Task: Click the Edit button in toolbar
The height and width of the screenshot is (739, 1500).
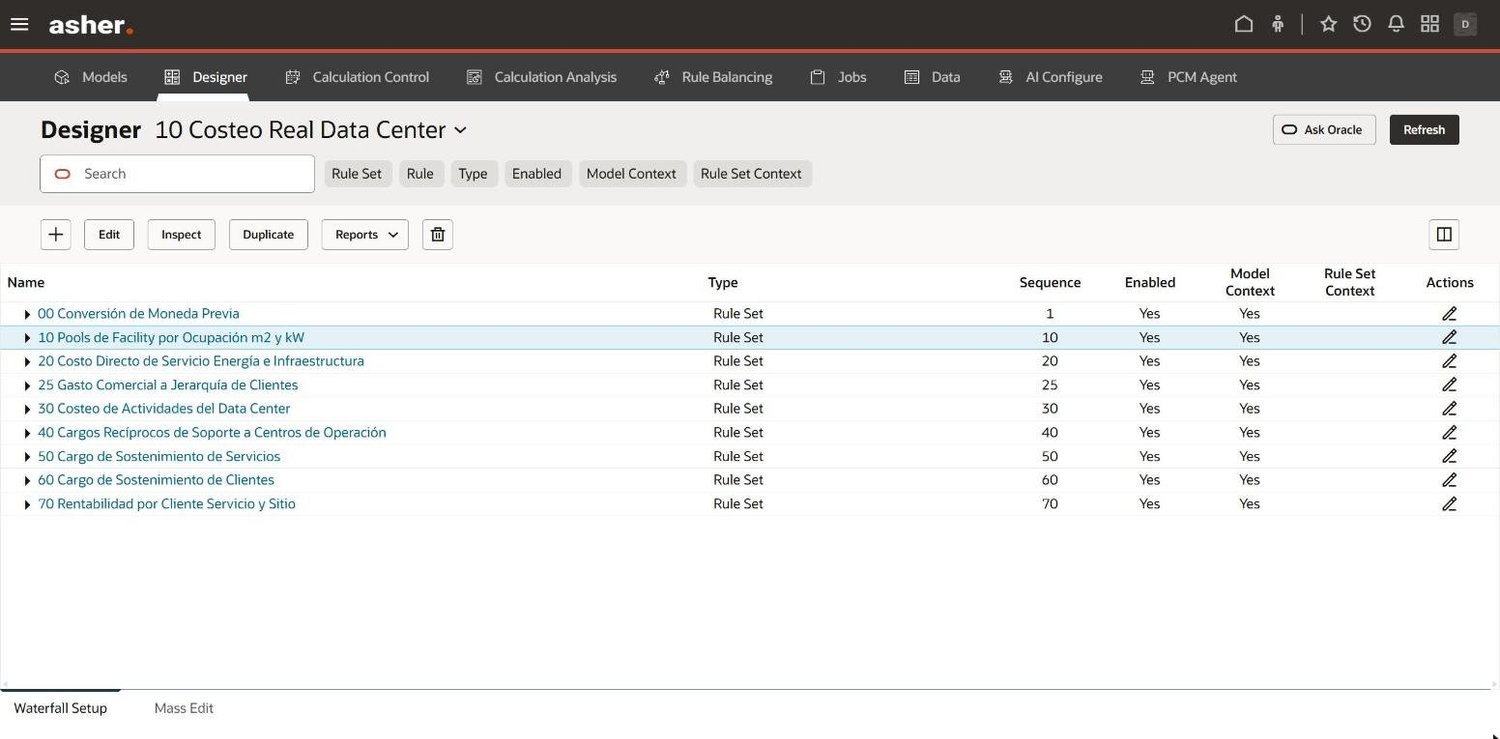Action: (x=109, y=234)
